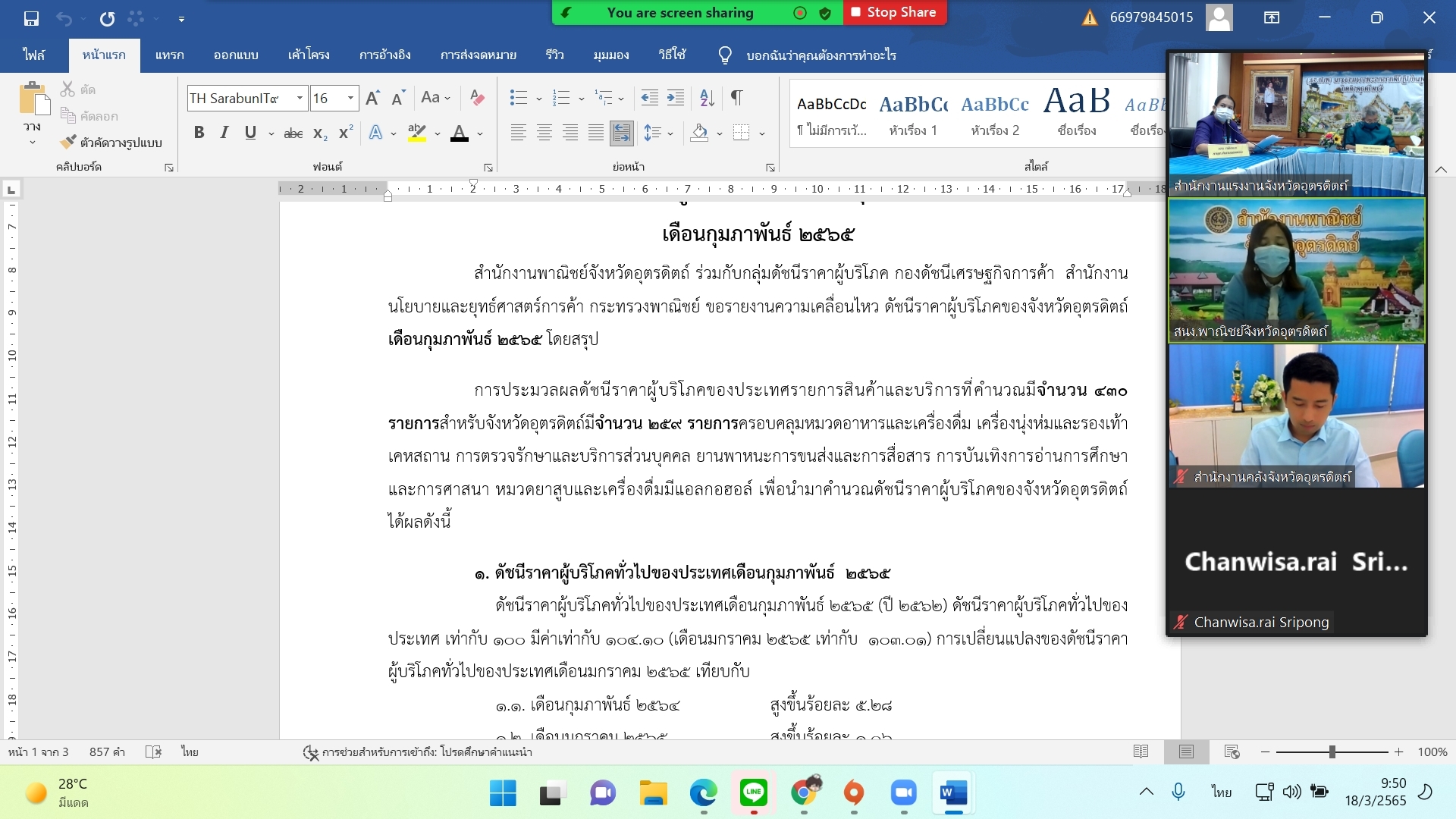Click the Save icon in title bar
Viewport: 1456px width, 819px height.
click(31, 17)
